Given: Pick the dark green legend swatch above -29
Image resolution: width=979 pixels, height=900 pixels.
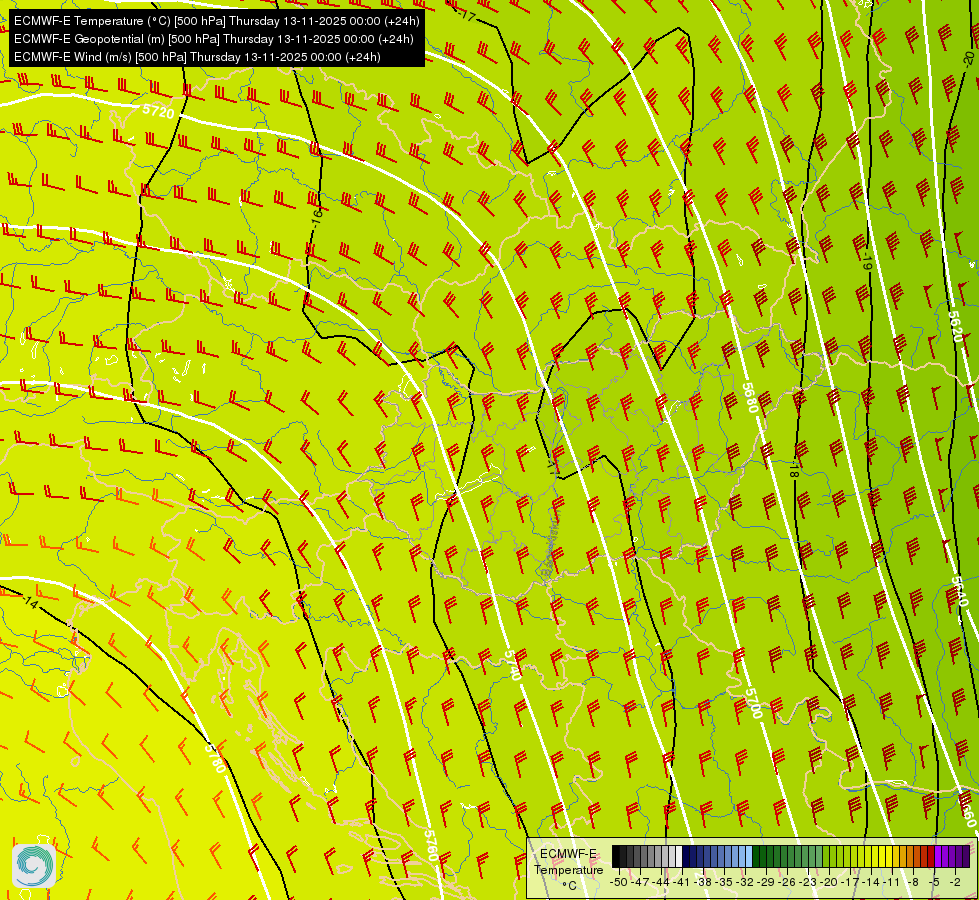Looking at the screenshot, I should [763, 856].
